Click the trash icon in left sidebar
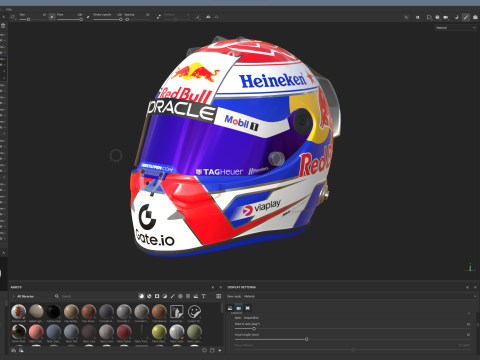 point(3,25)
